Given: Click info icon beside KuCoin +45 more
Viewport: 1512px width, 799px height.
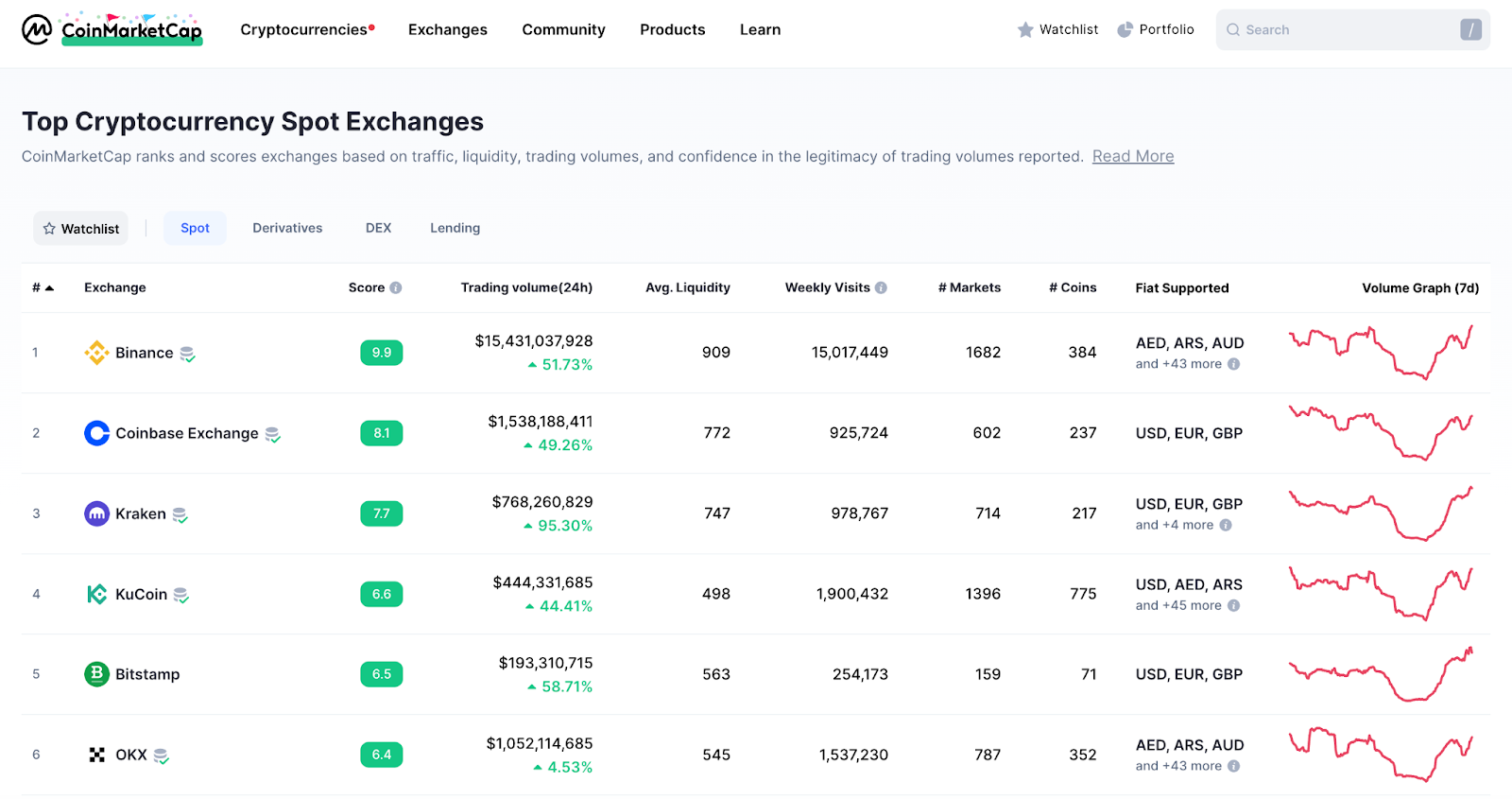Looking at the screenshot, I should point(1233,605).
